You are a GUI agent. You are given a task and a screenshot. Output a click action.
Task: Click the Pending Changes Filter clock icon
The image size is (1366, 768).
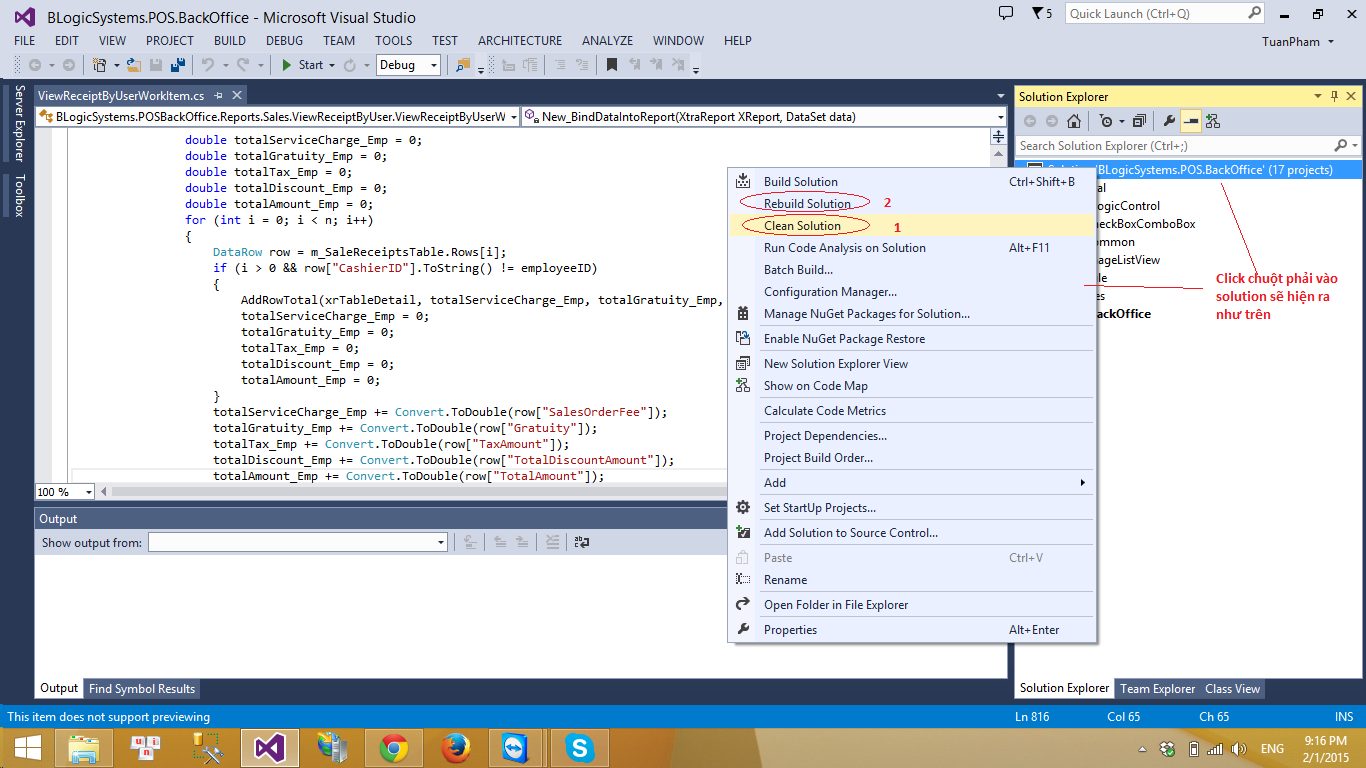click(x=1106, y=121)
